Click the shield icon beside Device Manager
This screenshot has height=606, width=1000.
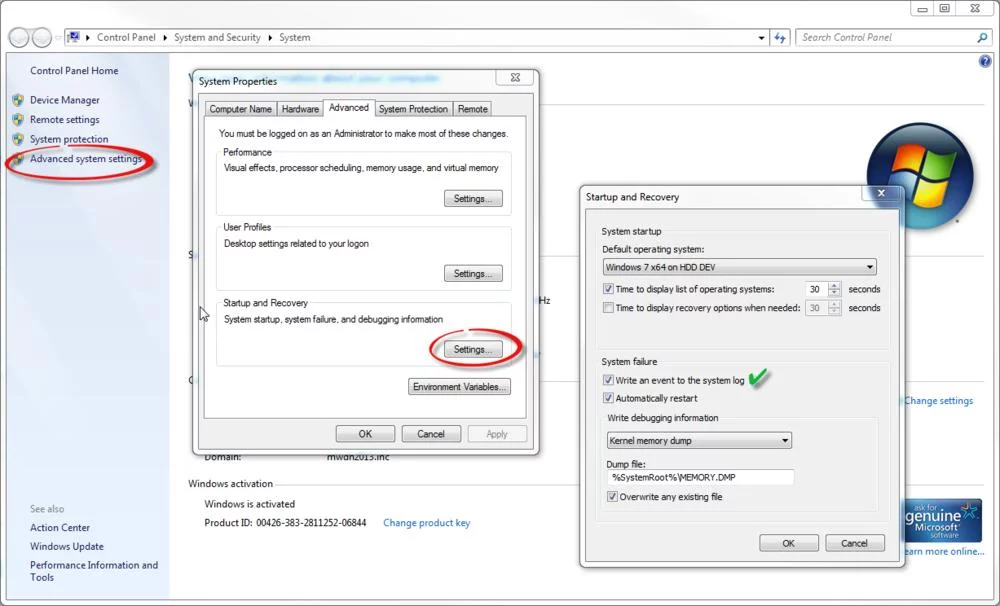[x=18, y=100]
